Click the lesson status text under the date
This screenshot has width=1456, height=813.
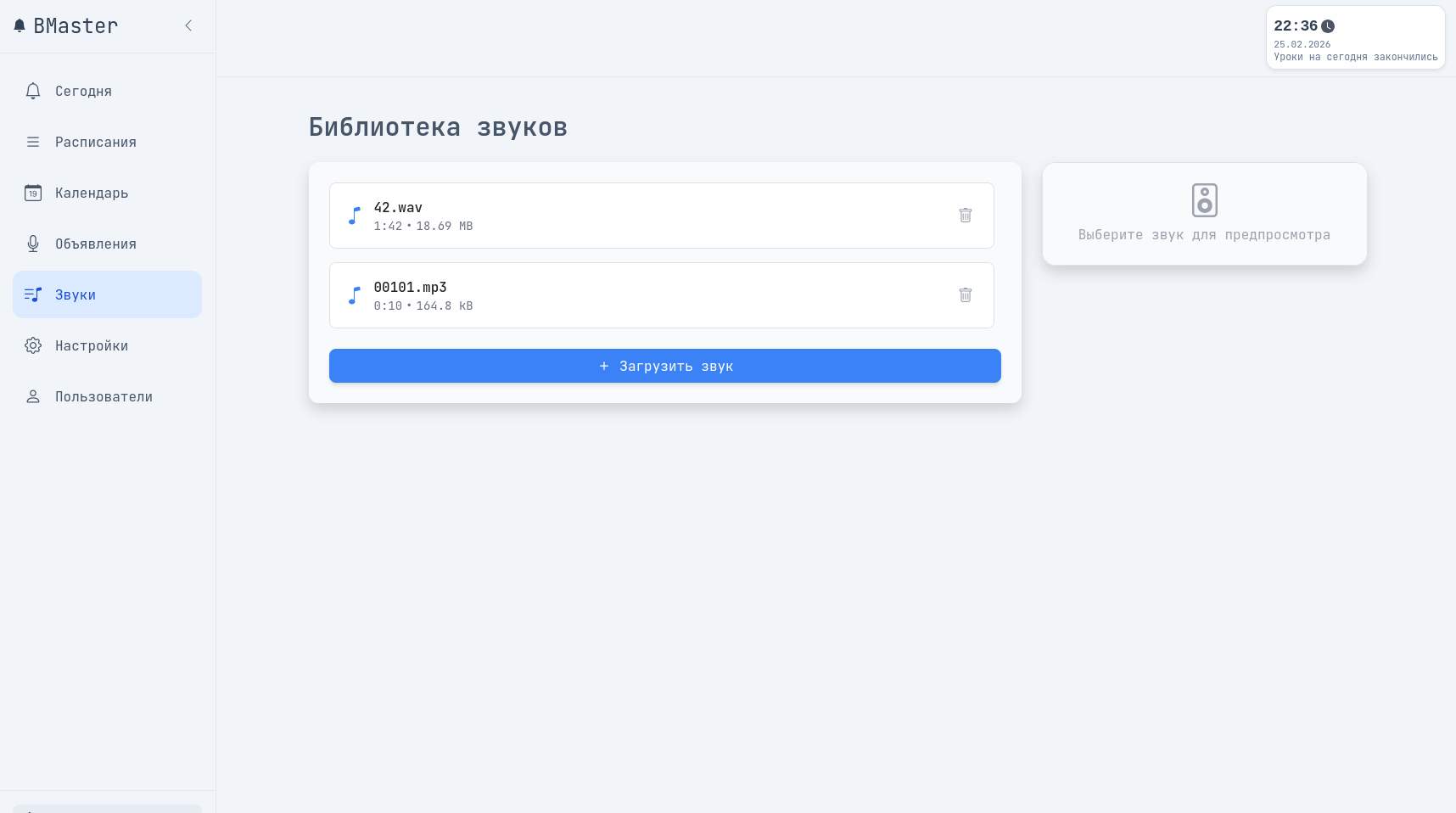pyautogui.click(x=1355, y=57)
